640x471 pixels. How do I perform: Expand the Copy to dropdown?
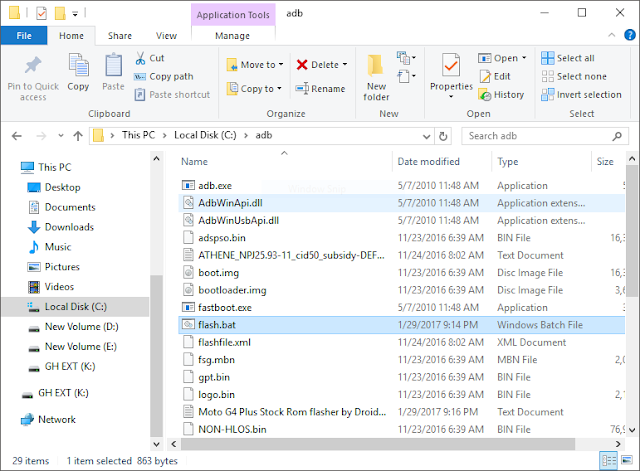click(279, 89)
